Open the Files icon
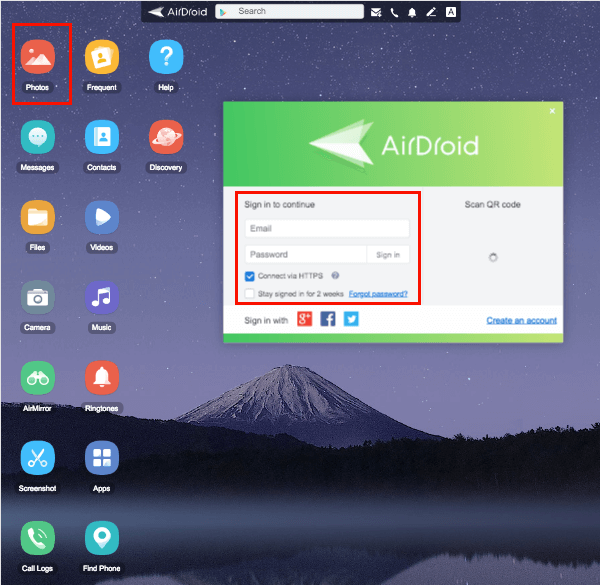The image size is (600, 585). pos(38,217)
